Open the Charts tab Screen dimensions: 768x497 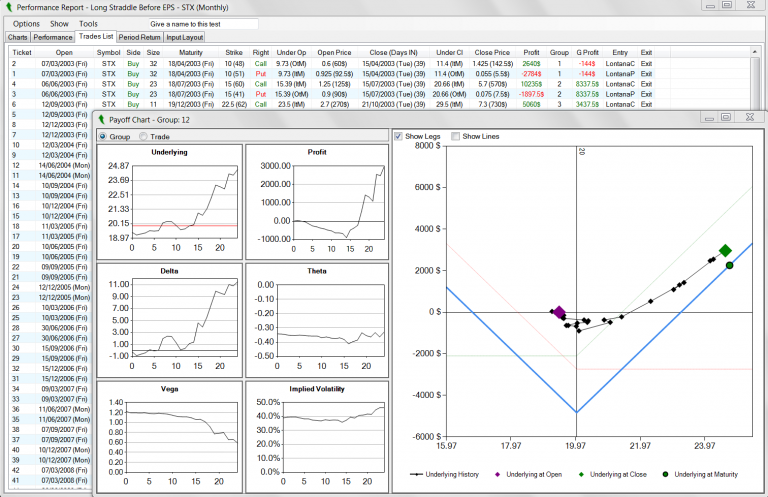pos(19,37)
